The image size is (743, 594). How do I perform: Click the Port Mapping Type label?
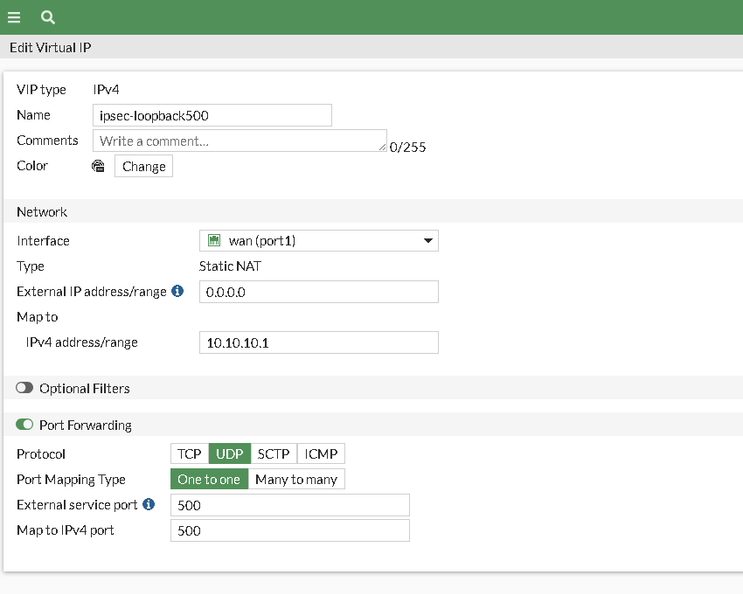(71, 479)
